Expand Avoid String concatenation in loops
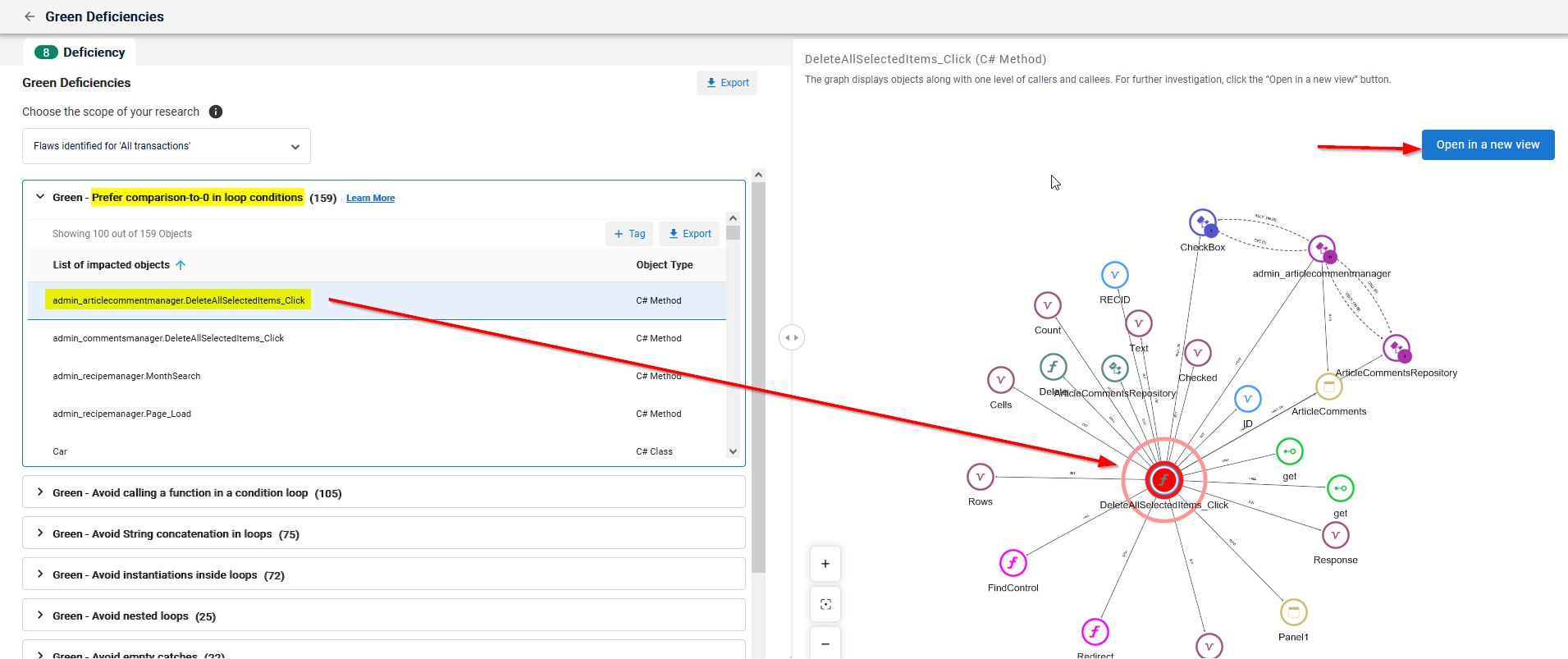Screen dimensions: 1568x659 [40, 533]
